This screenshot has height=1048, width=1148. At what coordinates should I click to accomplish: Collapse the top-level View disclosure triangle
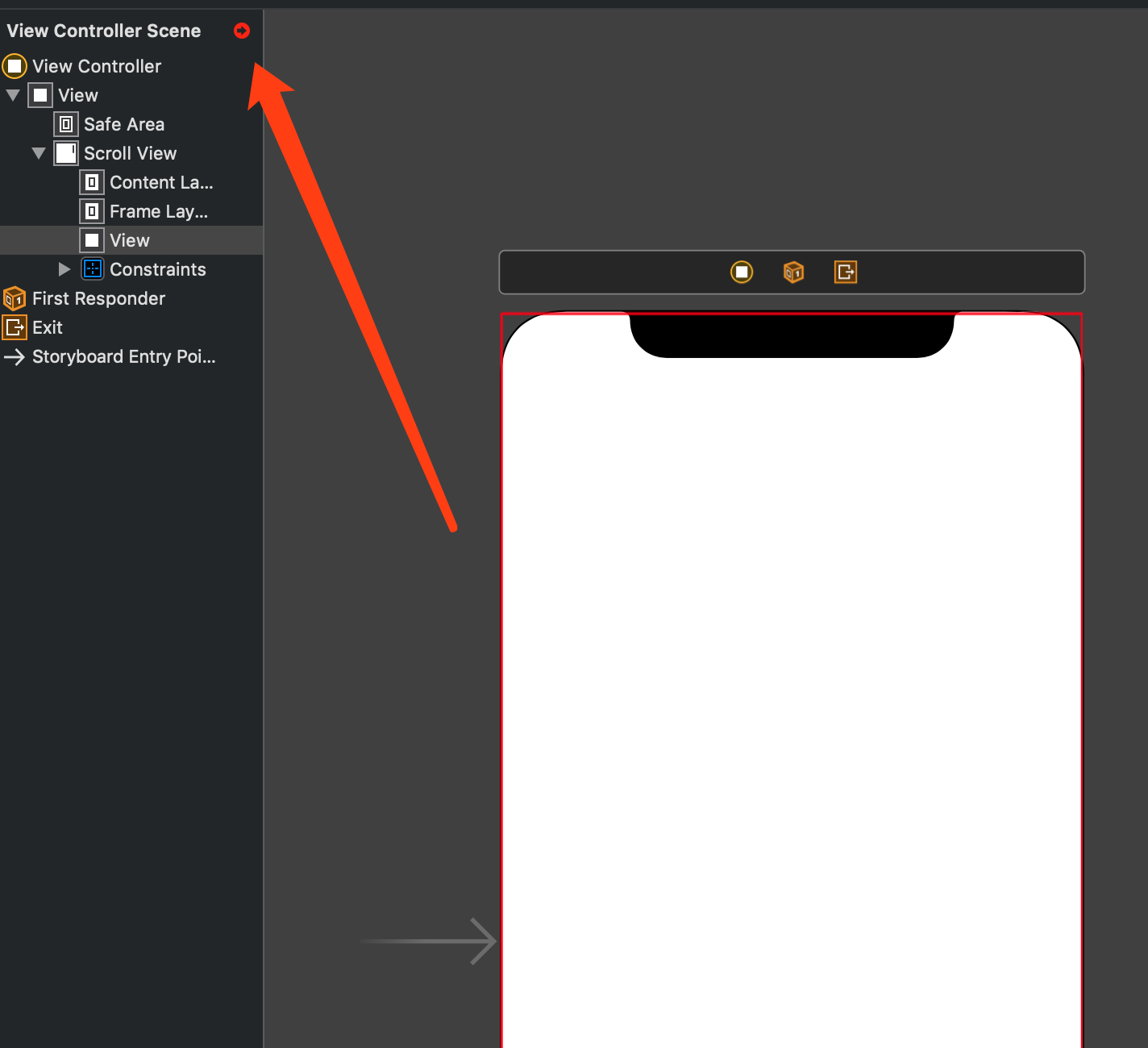click(13, 95)
